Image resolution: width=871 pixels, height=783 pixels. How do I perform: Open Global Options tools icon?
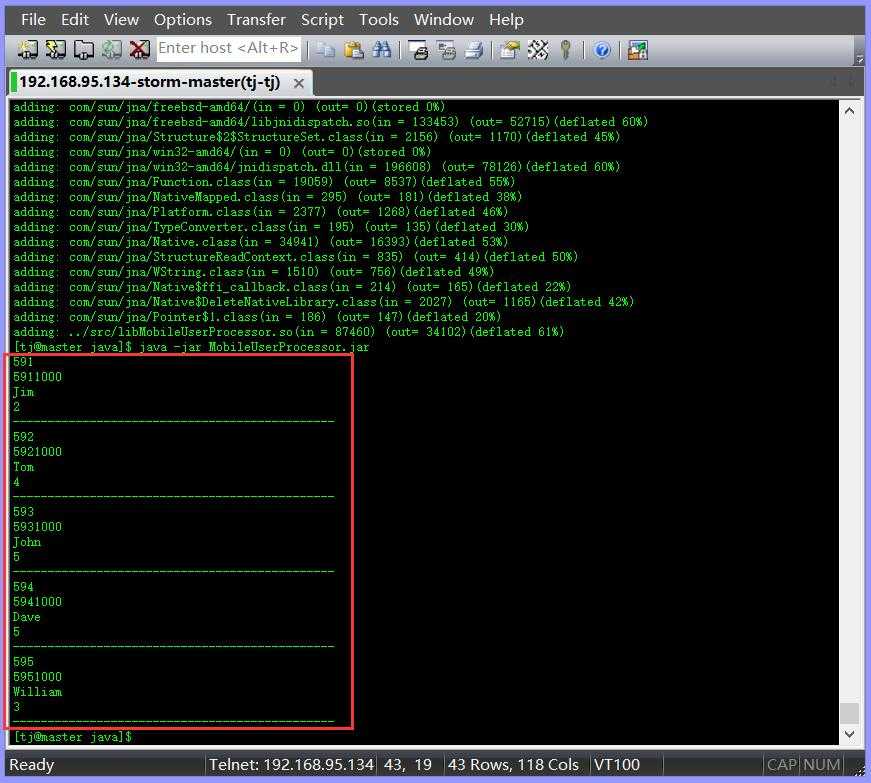(538, 50)
